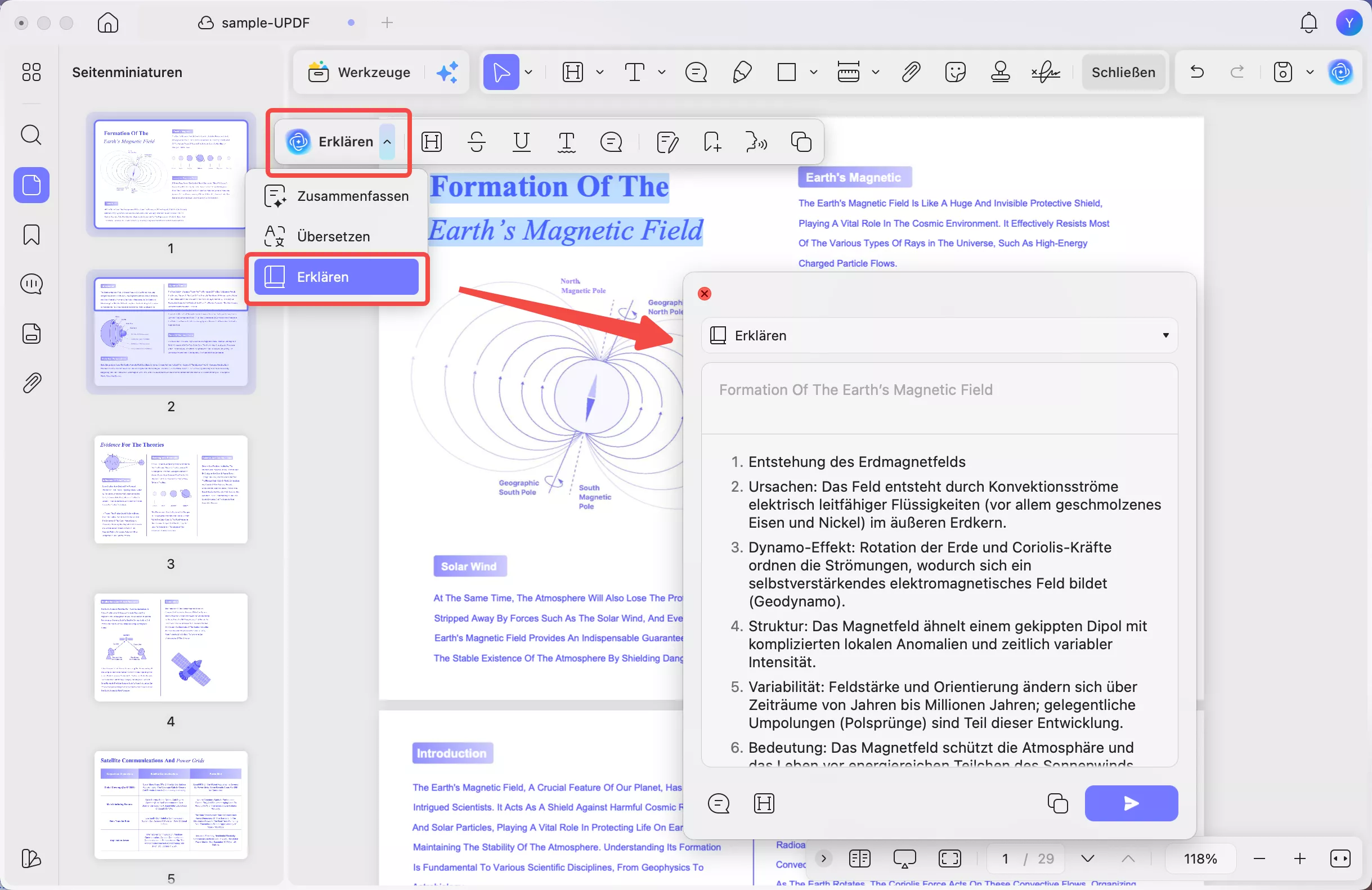
Task: Select the text tool in top toolbar
Action: click(x=635, y=72)
